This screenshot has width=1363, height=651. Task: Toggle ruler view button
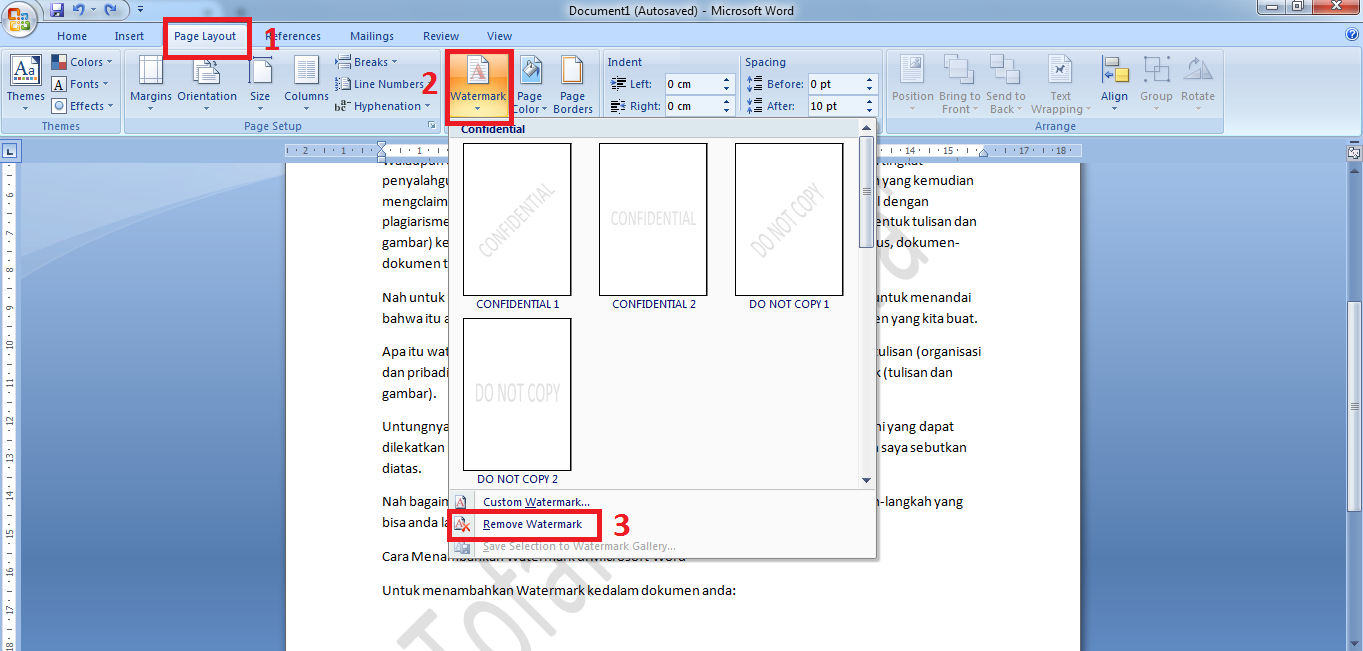(1353, 153)
